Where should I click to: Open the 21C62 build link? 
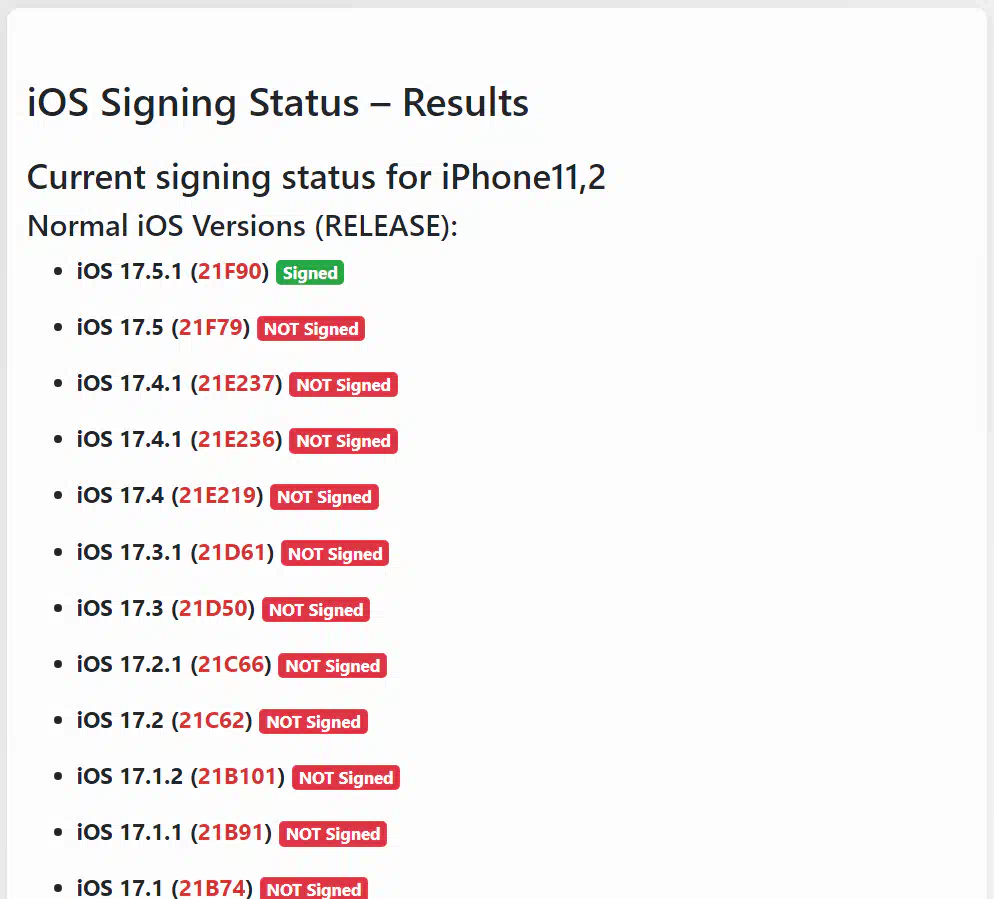(x=212, y=720)
